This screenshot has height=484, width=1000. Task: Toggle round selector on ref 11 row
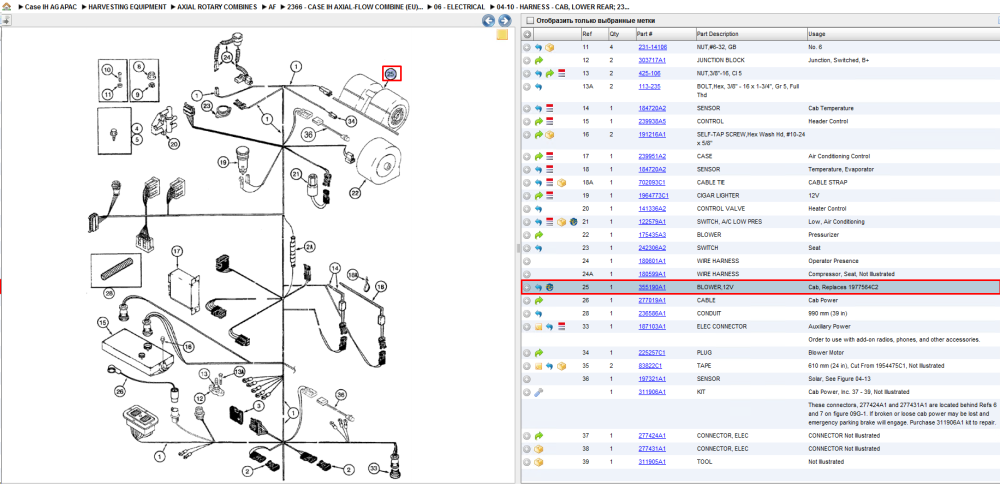(527, 47)
